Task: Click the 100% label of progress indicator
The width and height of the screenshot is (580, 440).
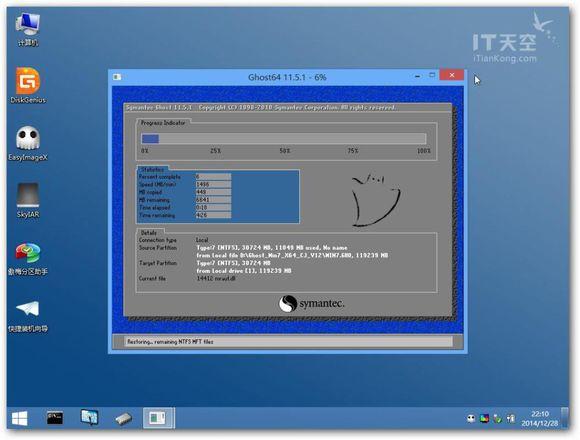Action: point(424,151)
